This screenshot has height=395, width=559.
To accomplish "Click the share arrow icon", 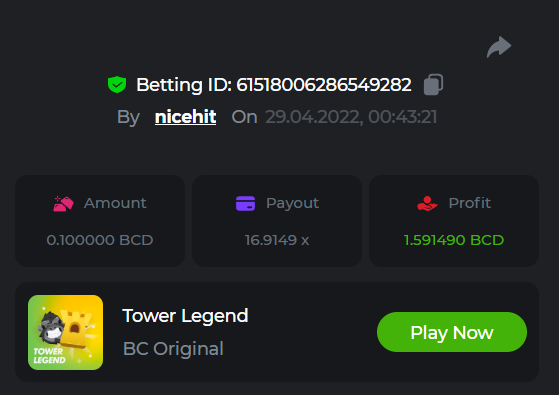I will (x=499, y=47).
